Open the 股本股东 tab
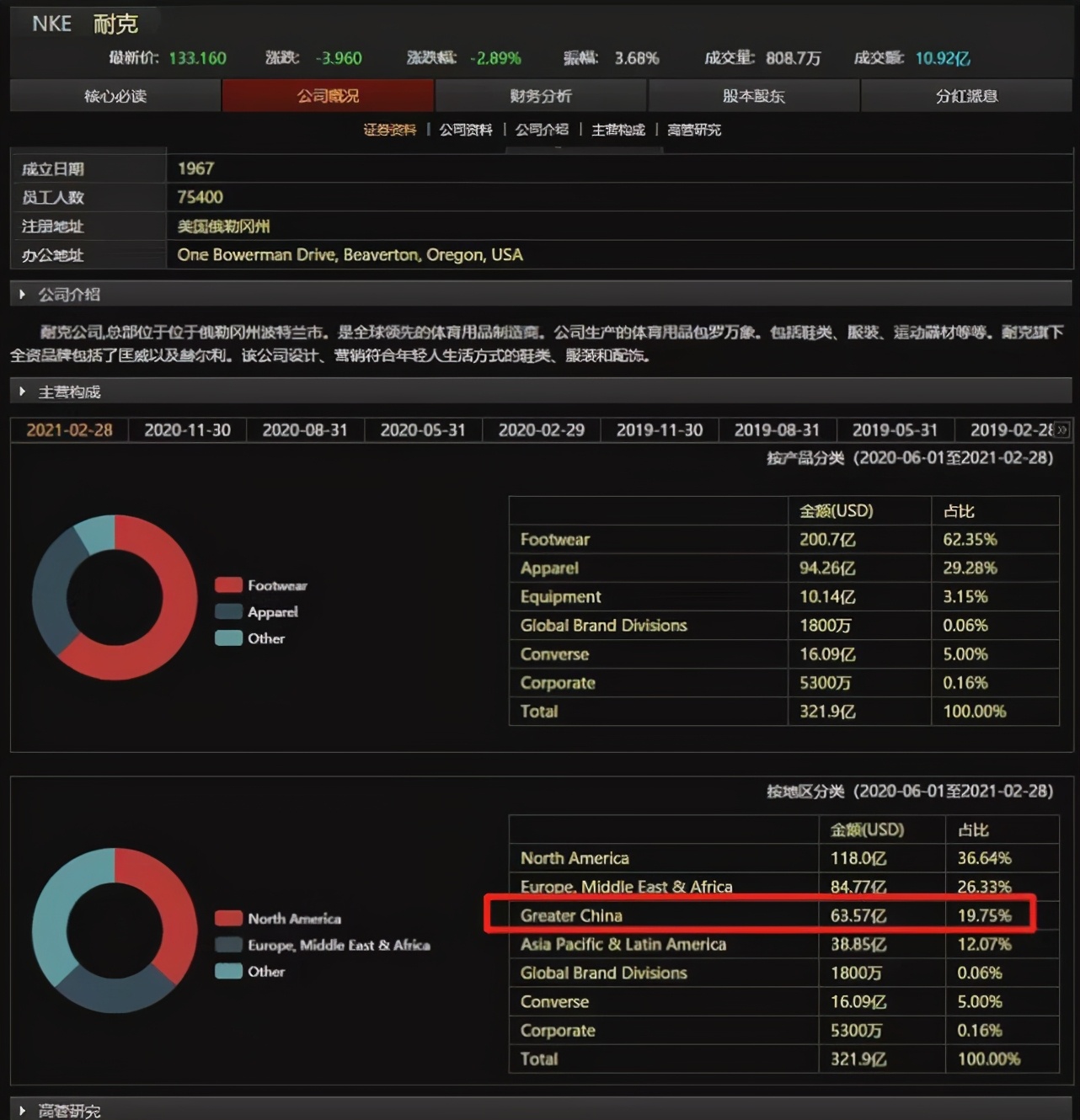1080x1120 pixels. (x=753, y=96)
